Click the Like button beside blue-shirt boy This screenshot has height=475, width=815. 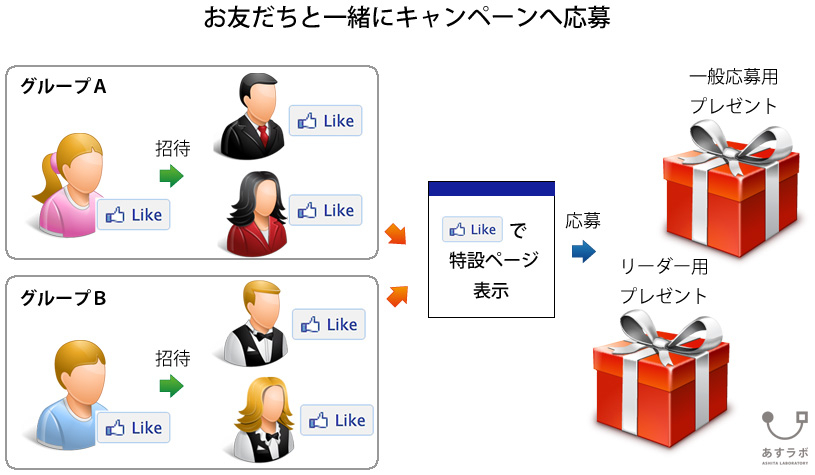click(134, 428)
